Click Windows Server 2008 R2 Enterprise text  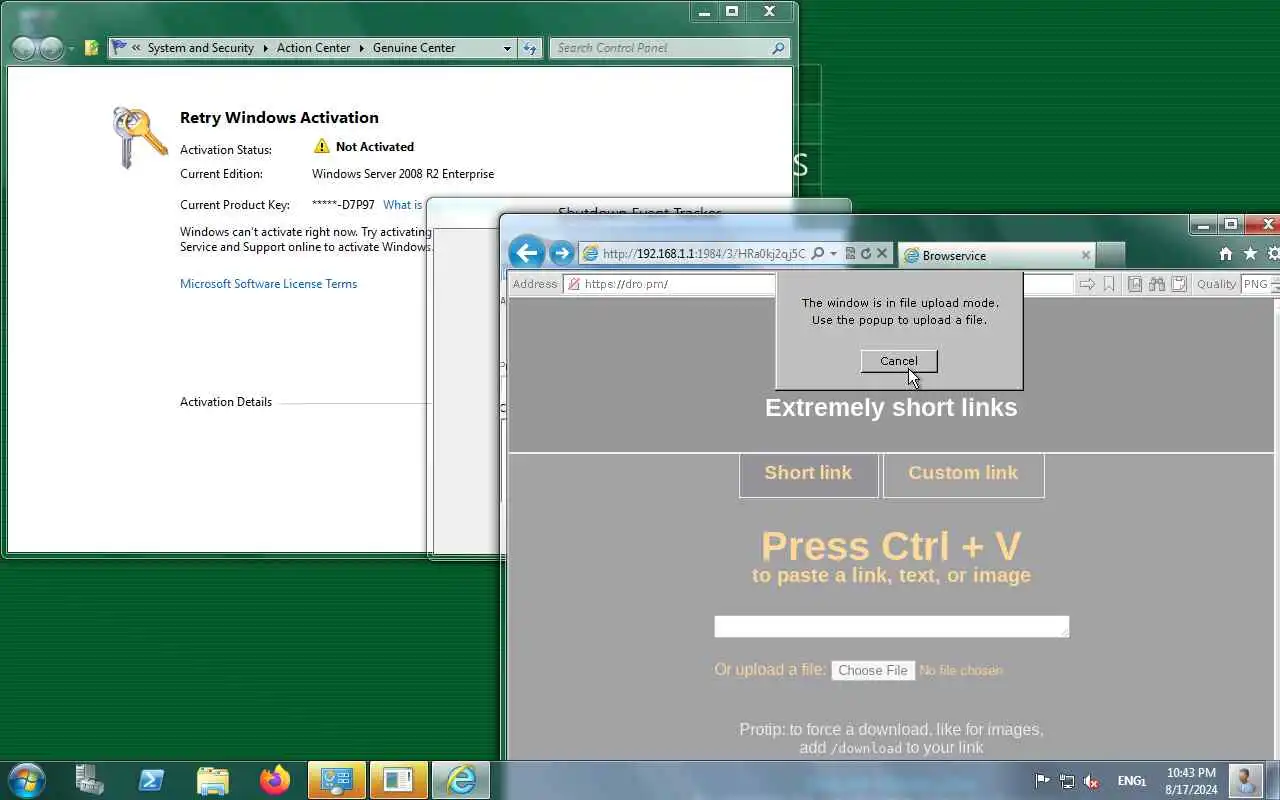tap(403, 174)
